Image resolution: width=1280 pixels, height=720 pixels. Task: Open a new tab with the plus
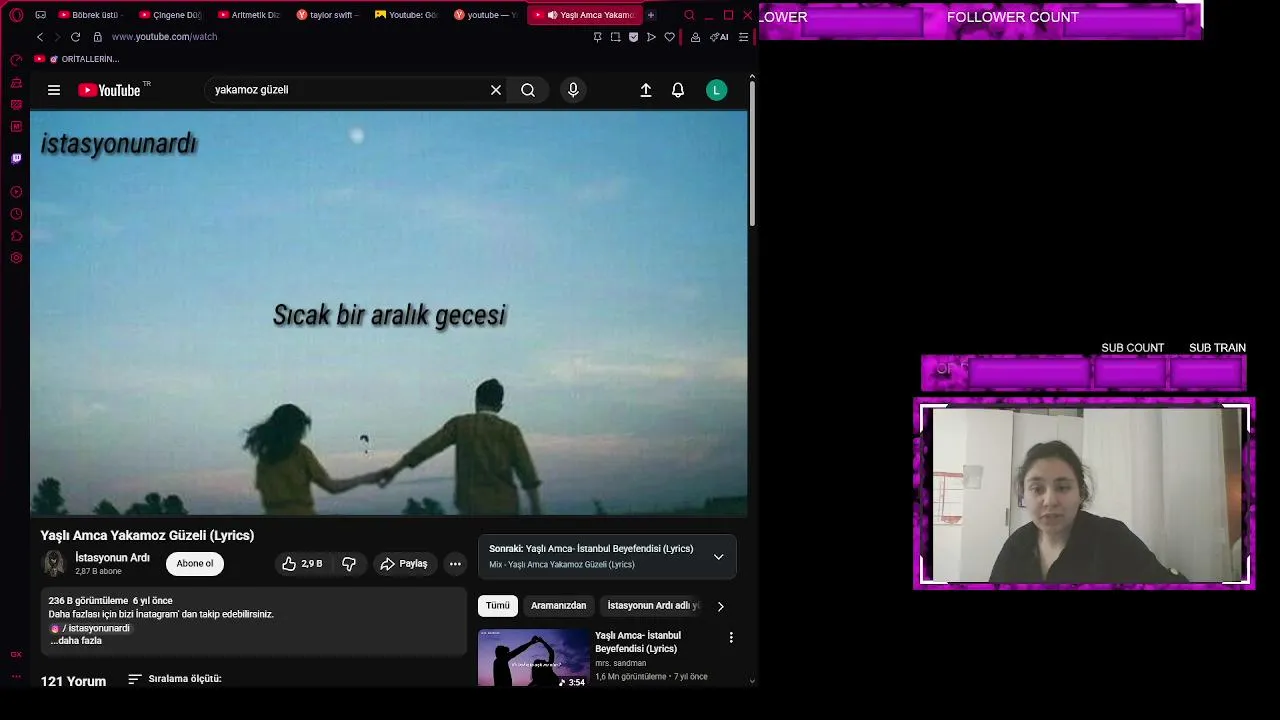point(651,15)
